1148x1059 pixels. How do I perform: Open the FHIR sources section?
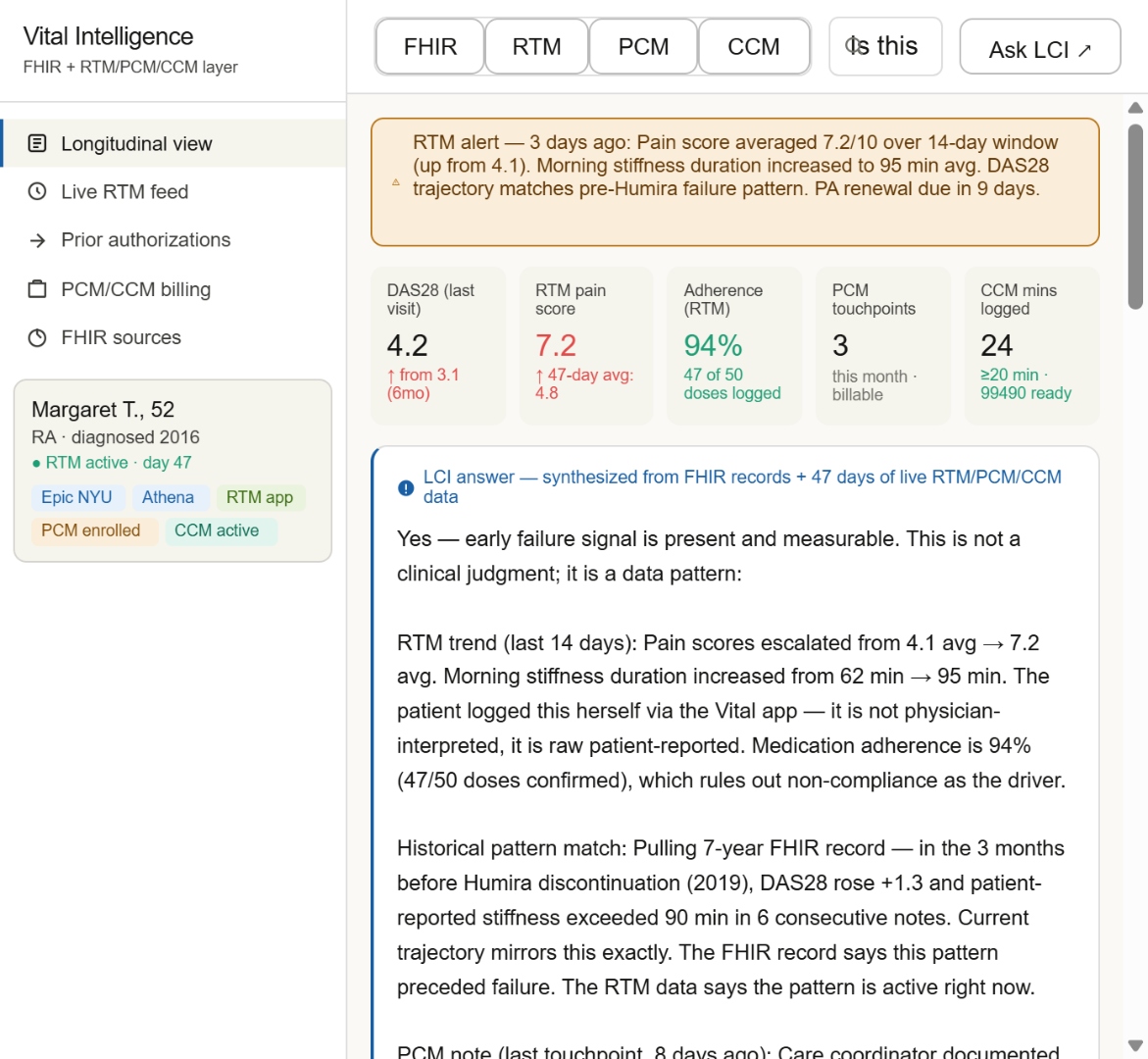tap(121, 337)
